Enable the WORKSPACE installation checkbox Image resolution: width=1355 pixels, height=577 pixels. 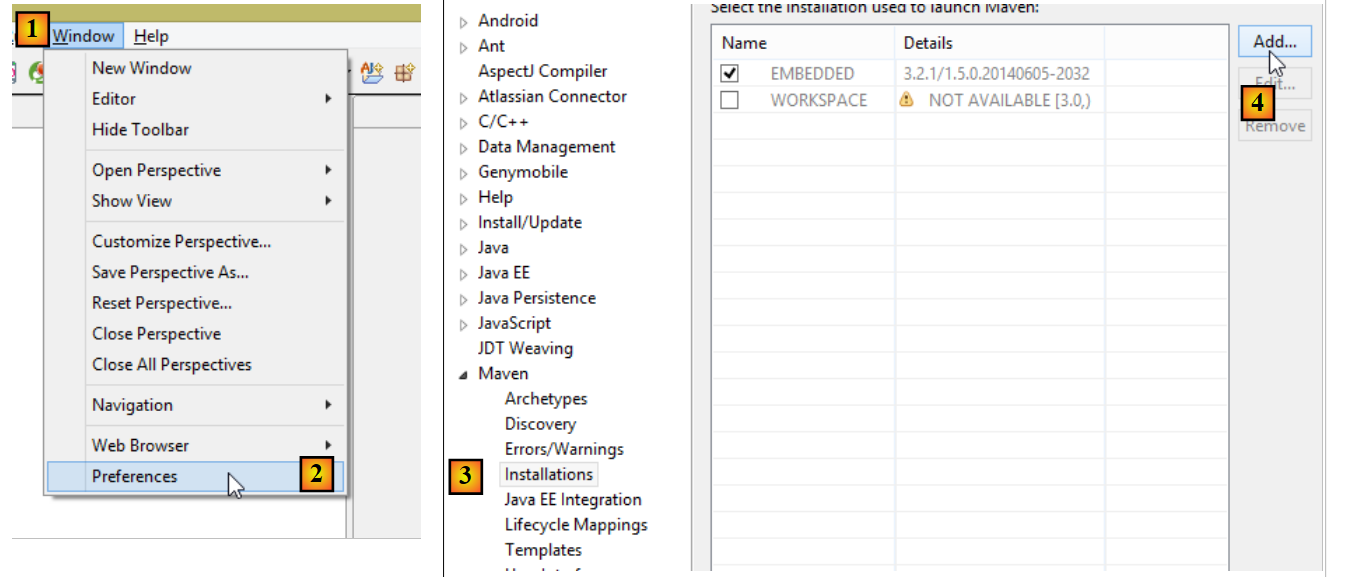(730, 100)
